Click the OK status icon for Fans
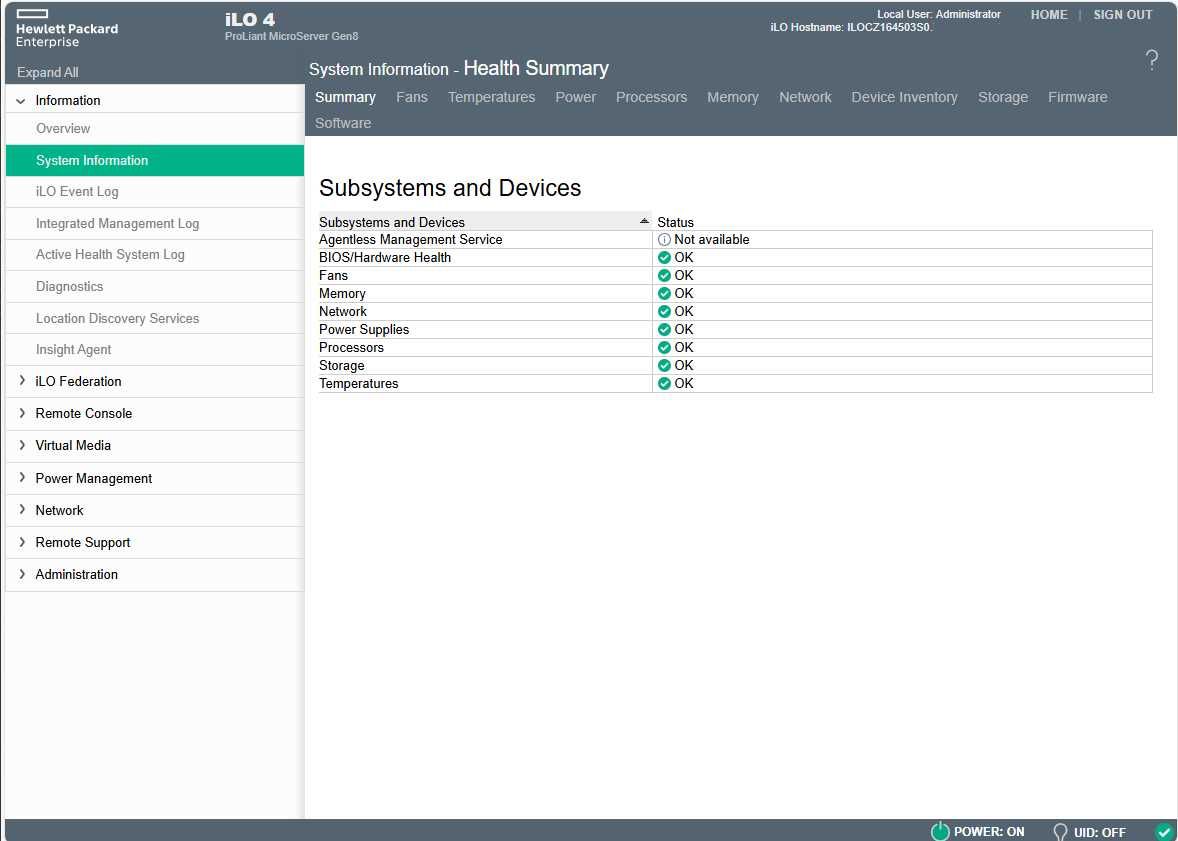This screenshot has height=841, width=1178. pos(664,276)
